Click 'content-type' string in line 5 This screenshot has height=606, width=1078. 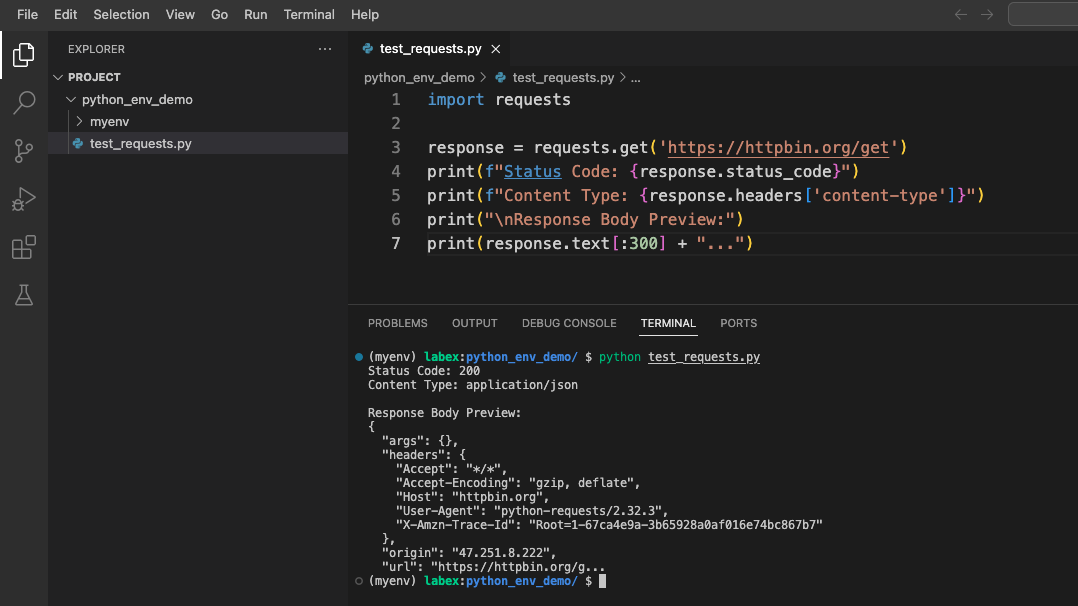879,196
